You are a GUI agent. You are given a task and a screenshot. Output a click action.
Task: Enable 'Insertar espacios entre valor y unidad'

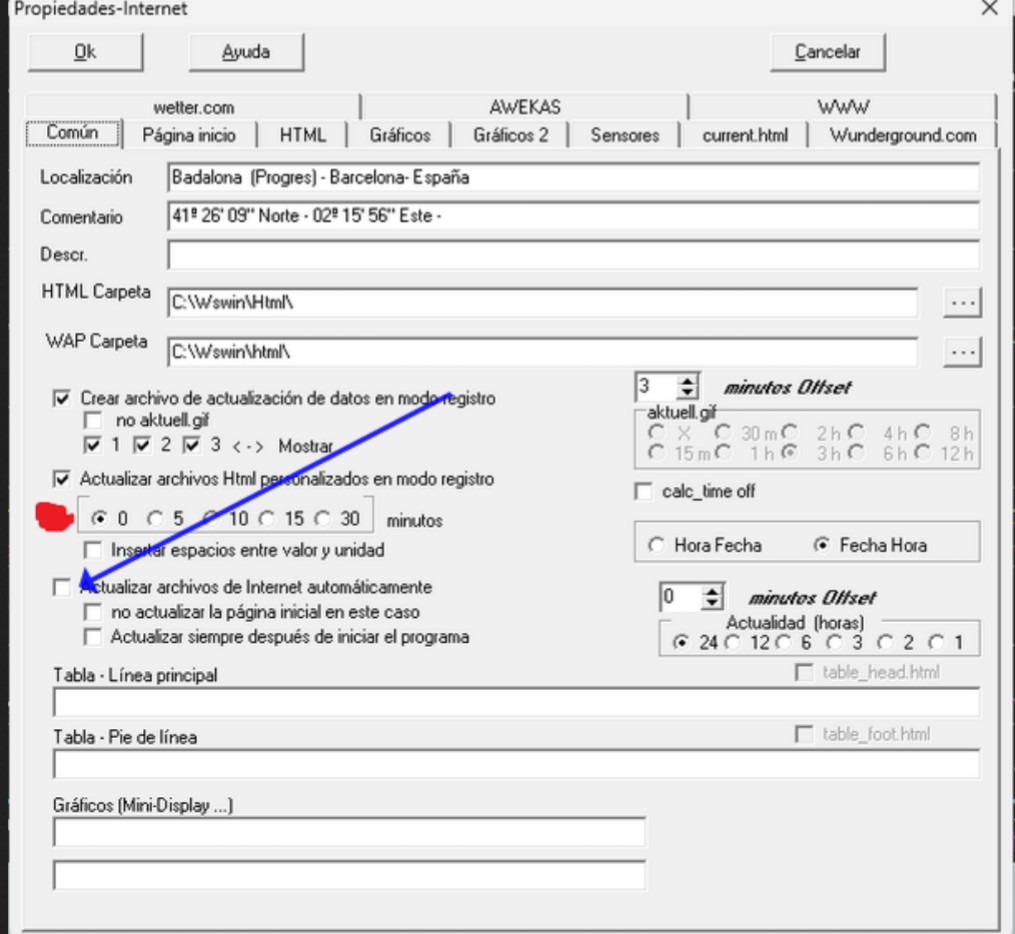pyautogui.click(x=93, y=549)
